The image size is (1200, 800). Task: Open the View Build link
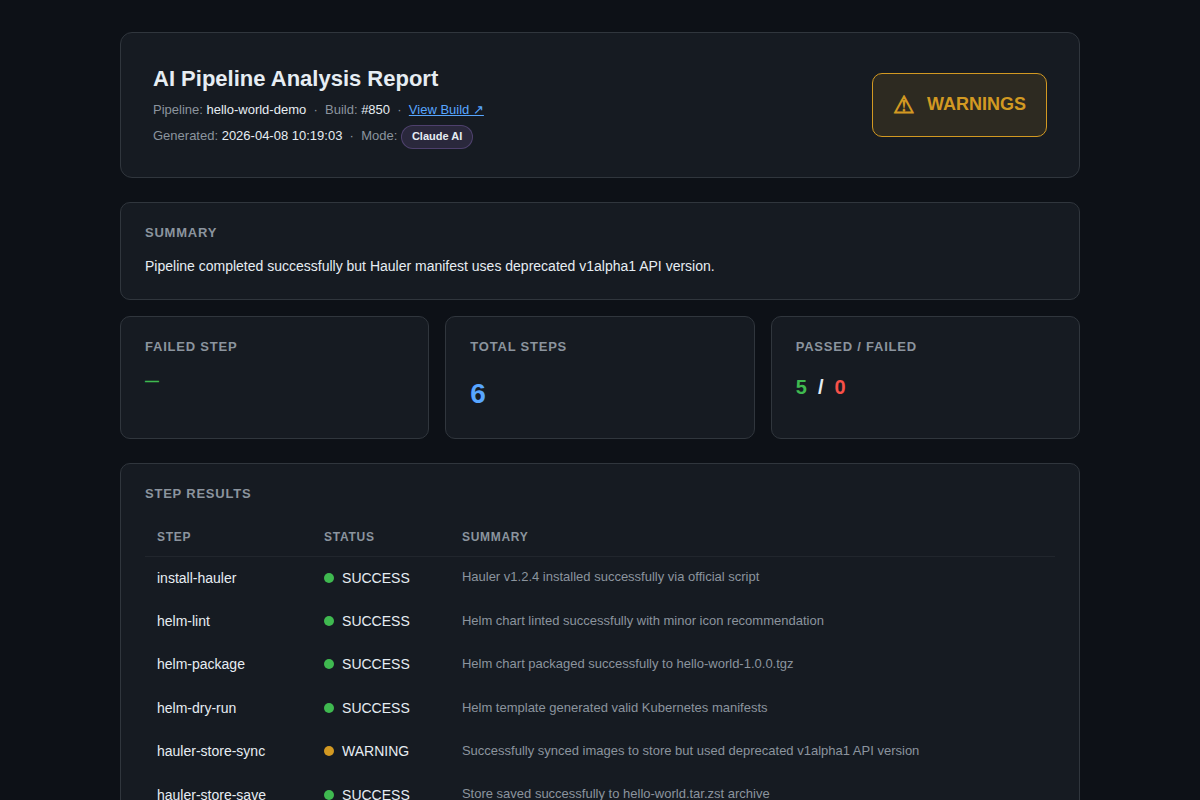coord(446,110)
